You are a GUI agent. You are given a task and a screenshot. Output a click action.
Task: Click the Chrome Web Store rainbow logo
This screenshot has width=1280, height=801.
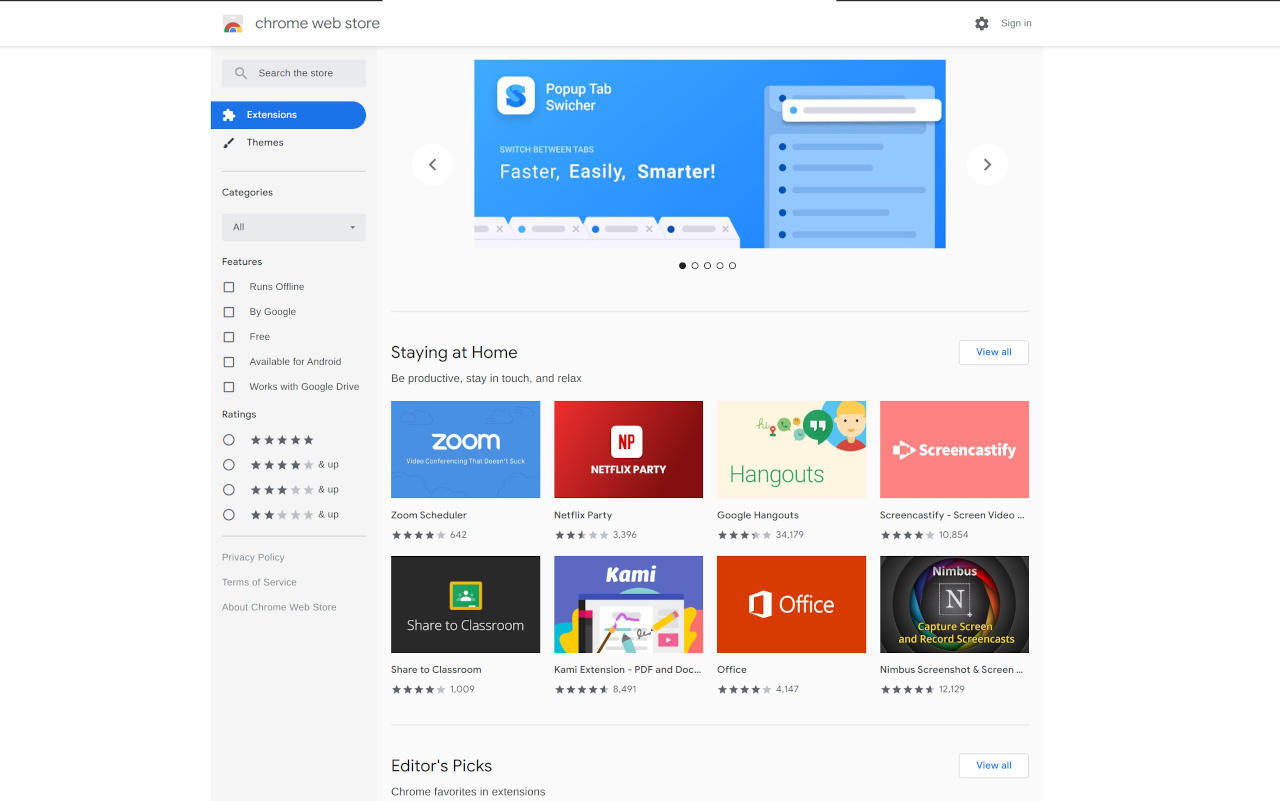(233, 24)
